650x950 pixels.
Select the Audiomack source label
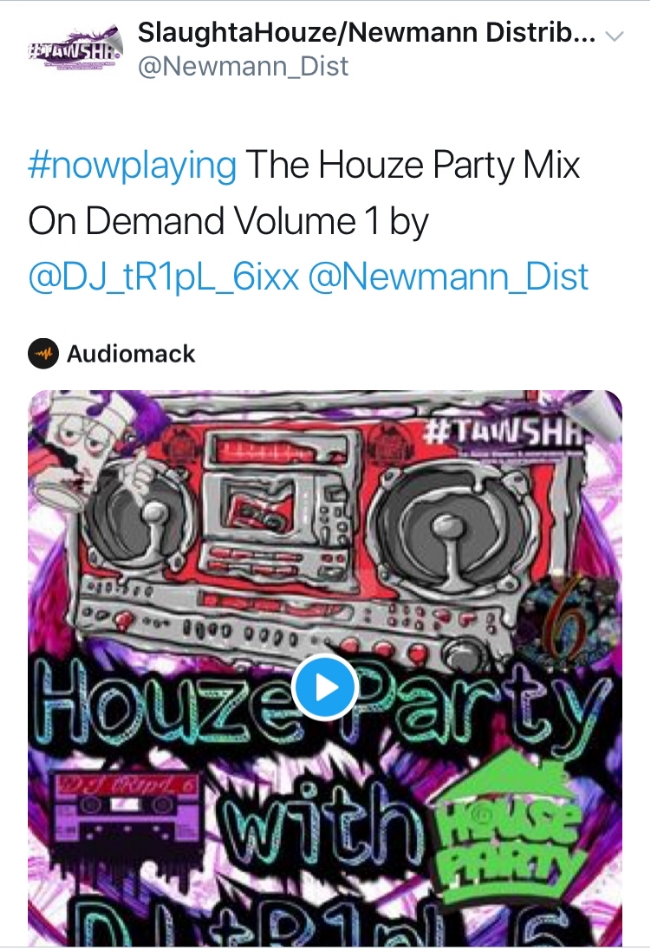131,354
